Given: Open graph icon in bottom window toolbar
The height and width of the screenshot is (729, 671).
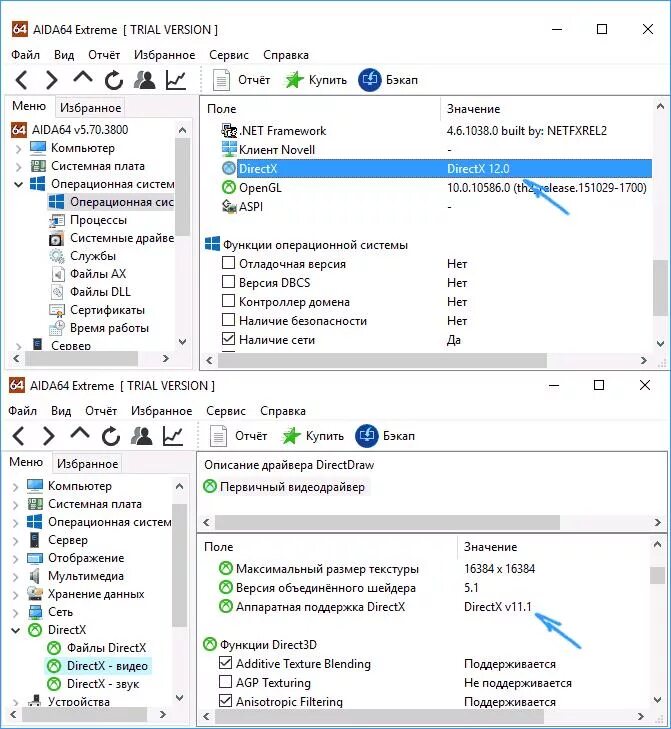Looking at the screenshot, I should (x=173, y=436).
